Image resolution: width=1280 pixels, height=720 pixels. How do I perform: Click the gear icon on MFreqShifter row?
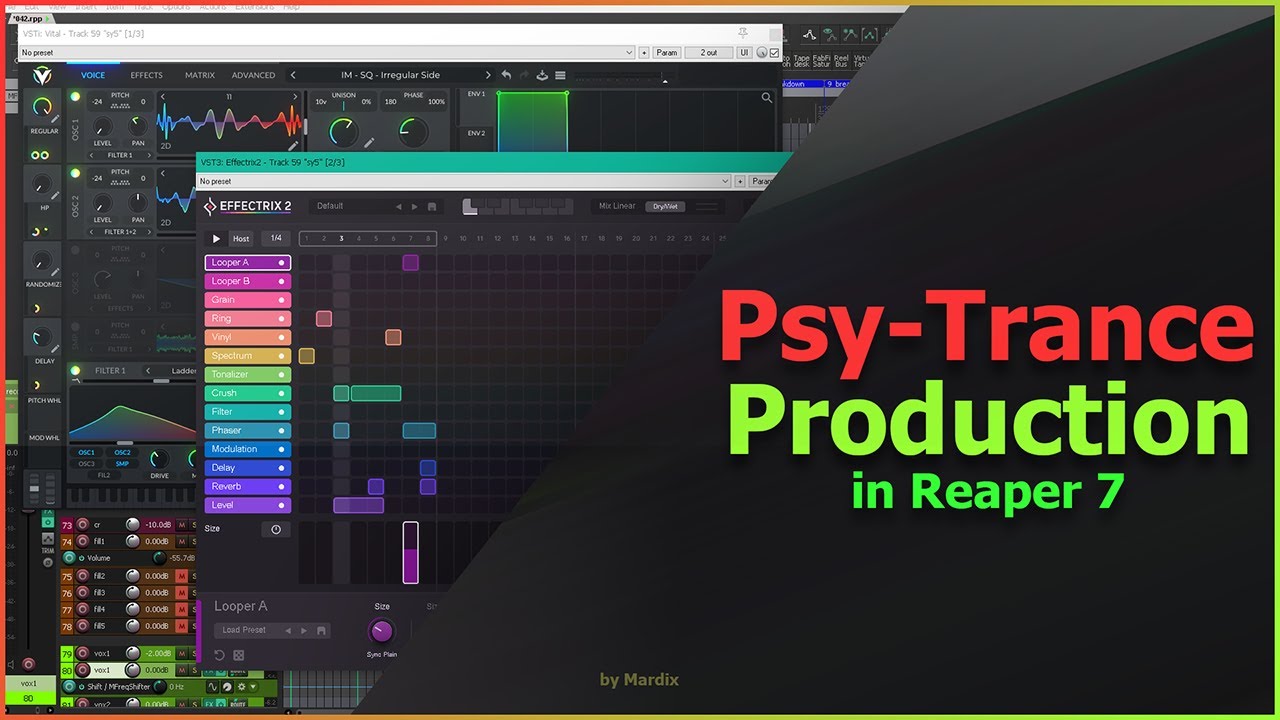(x=241, y=687)
